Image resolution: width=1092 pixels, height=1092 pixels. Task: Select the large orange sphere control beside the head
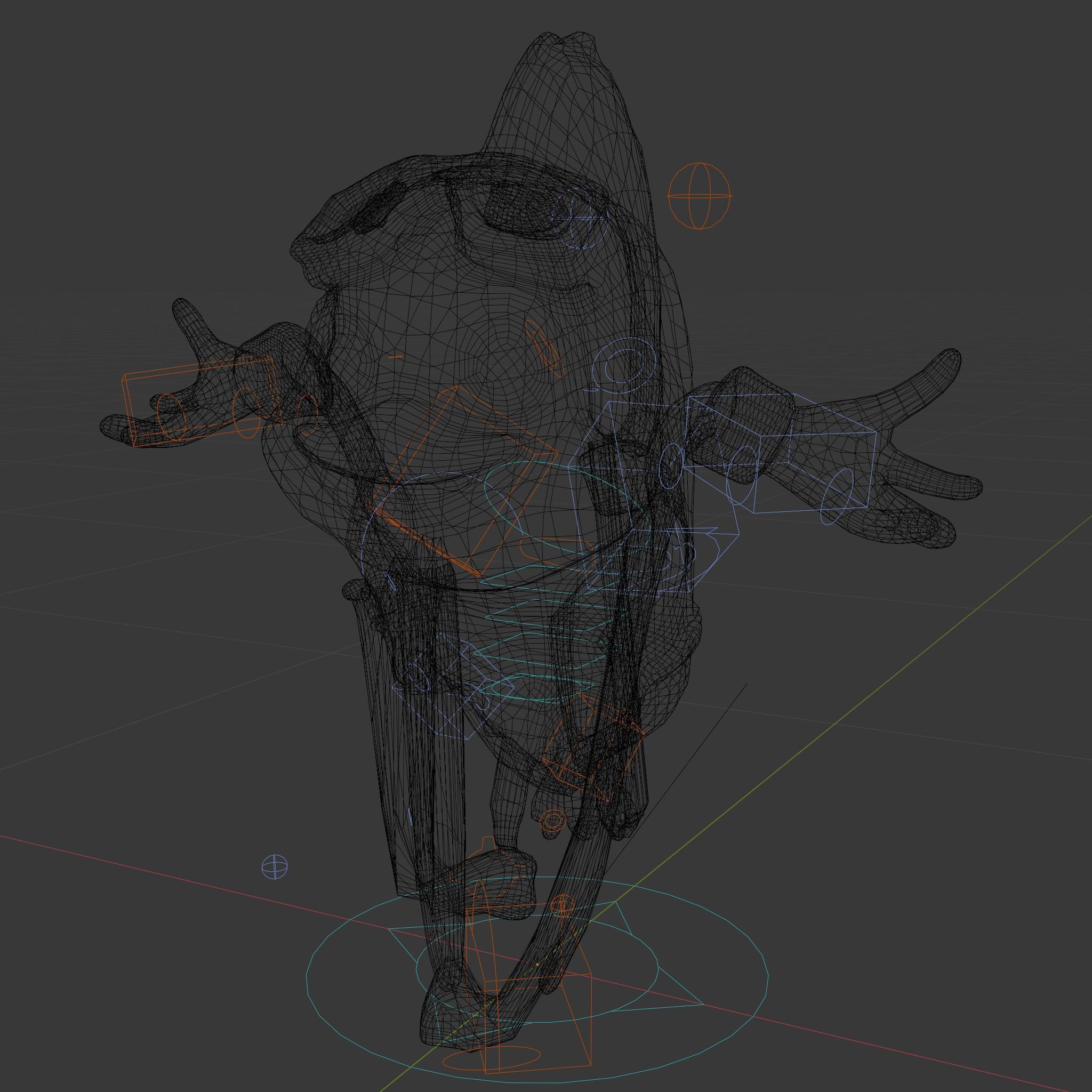pyautogui.click(x=699, y=196)
